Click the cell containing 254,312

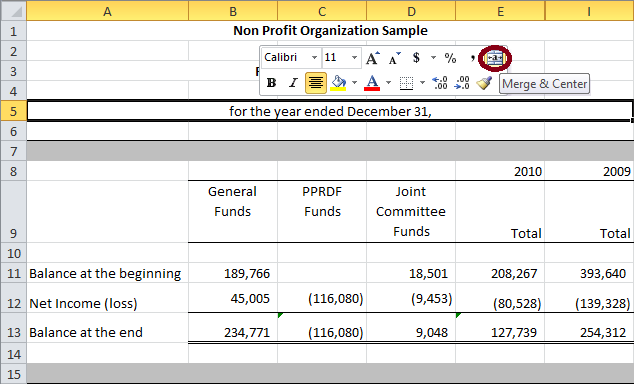point(590,328)
